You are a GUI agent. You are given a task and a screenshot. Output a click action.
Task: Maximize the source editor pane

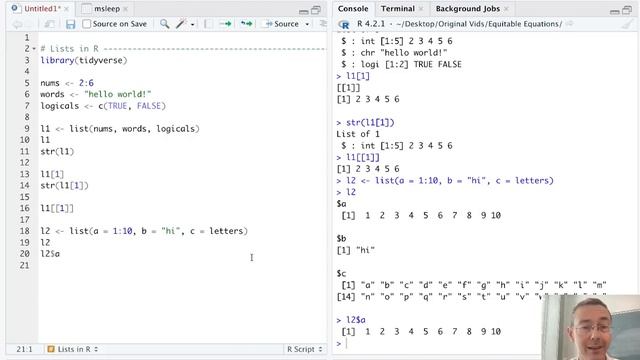(316, 10)
